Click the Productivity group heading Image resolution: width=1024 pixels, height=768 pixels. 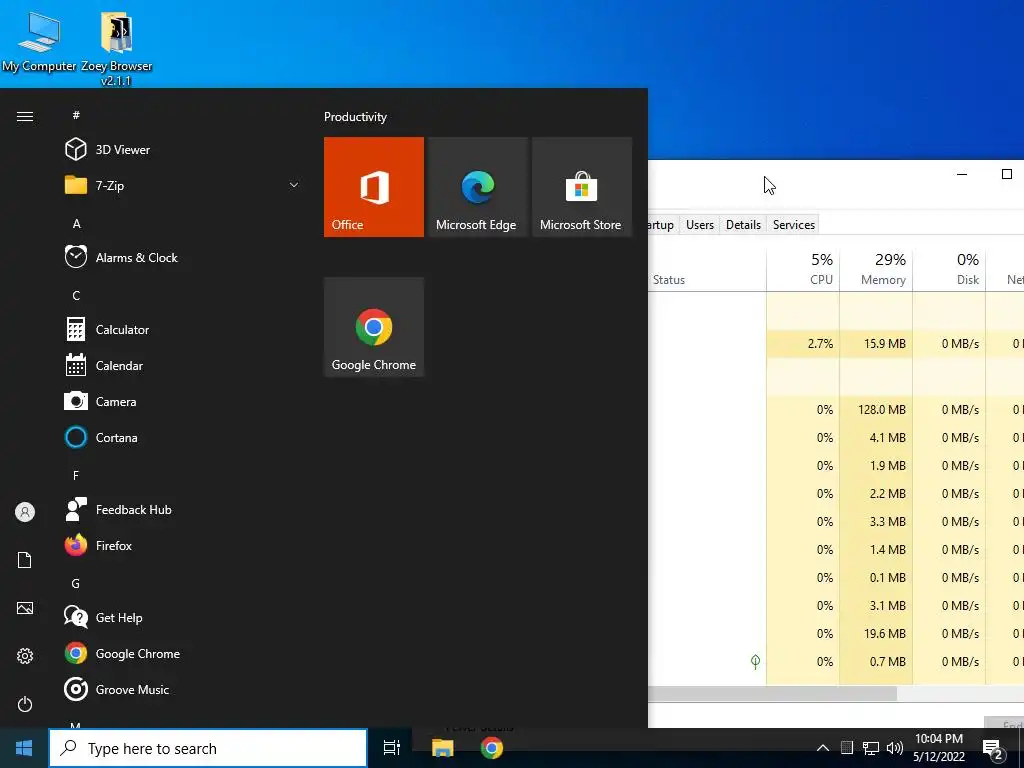(355, 117)
